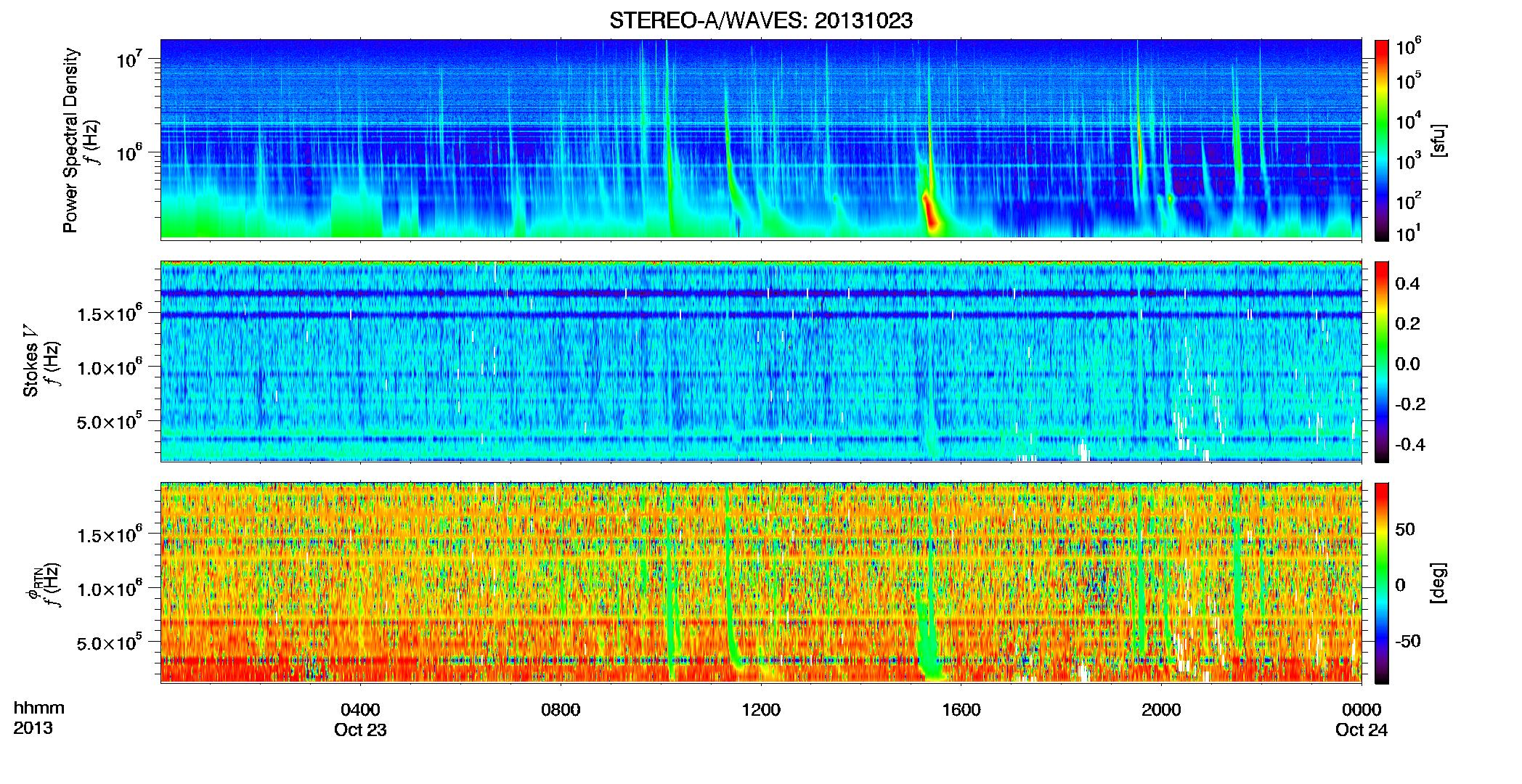
Task: Click the intense red burst near 1530 in top panel
Action: (x=930, y=212)
